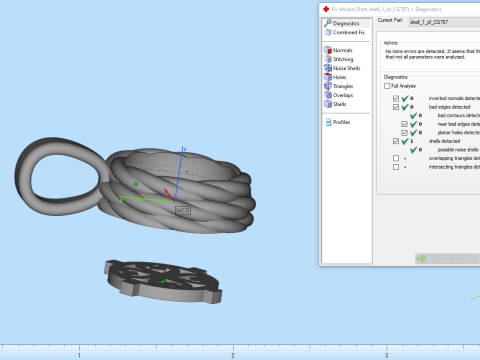Click the 'bad contours detected' result row
This screenshot has height=360, width=480.
(x=445, y=115)
